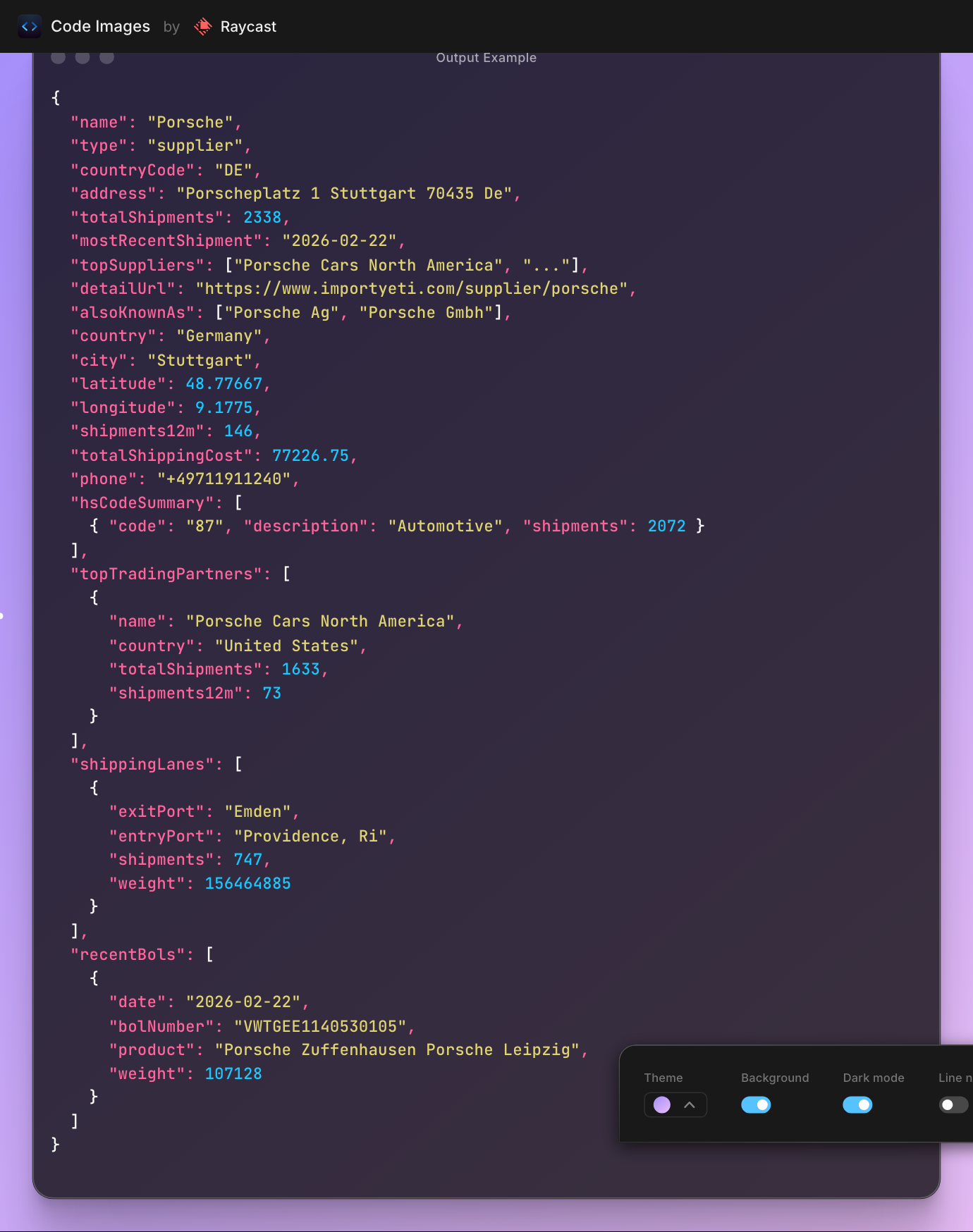The width and height of the screenshot is (973, 1232).
Task: Click the shipments value 747
Action: (247, 860)
